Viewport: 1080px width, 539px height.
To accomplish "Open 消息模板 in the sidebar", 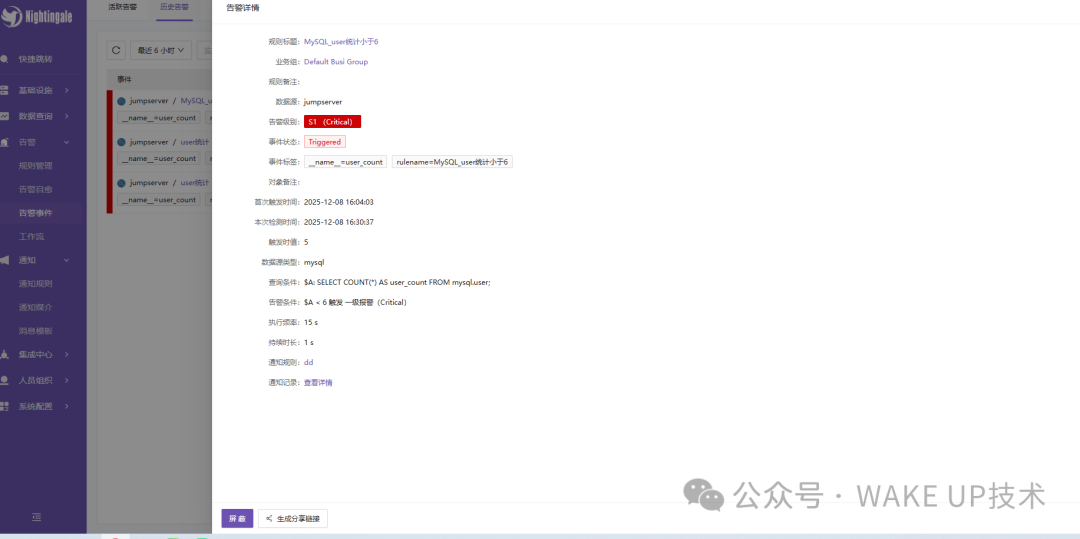I will point(35,330).
